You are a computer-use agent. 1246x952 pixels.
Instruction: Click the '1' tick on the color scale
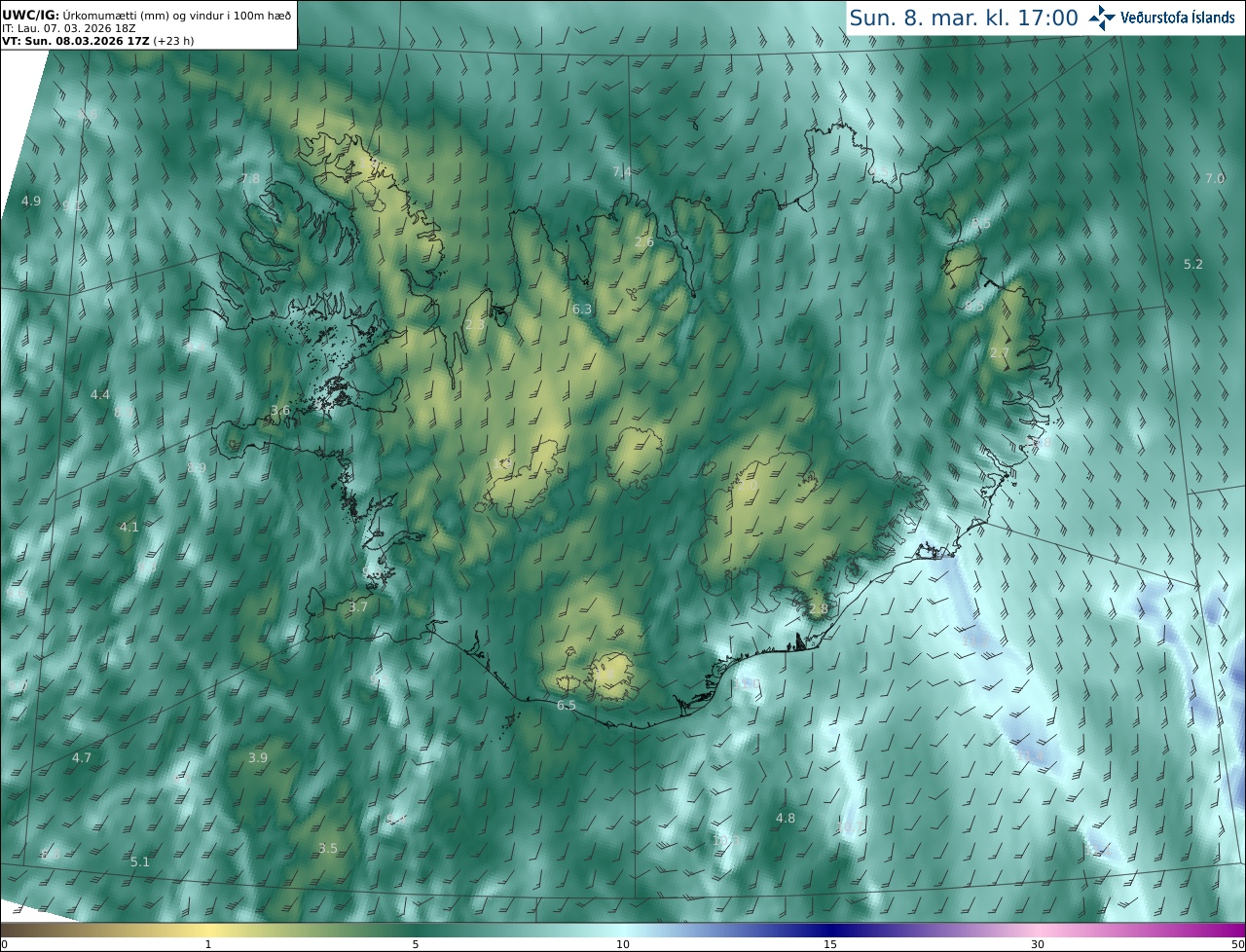(x=208, y=944)
